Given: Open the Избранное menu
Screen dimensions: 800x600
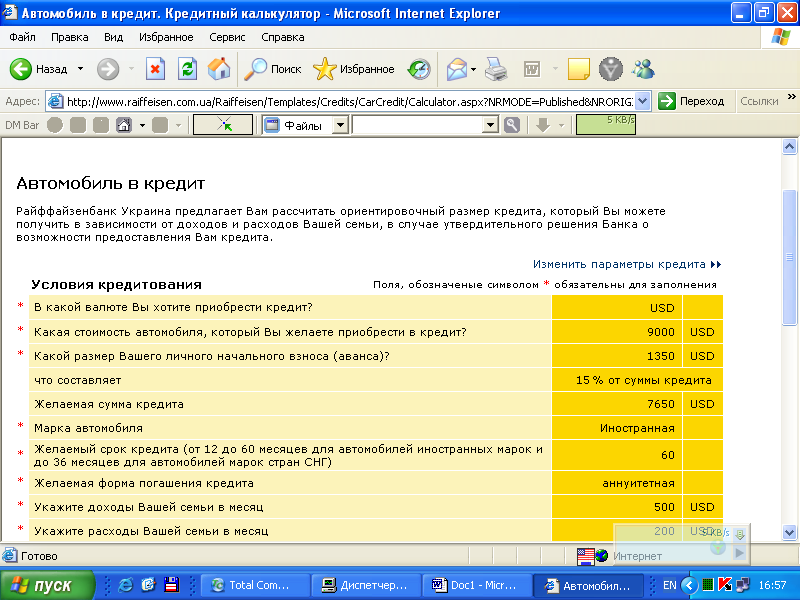Looking at the screenshot, I should [167, 37].
